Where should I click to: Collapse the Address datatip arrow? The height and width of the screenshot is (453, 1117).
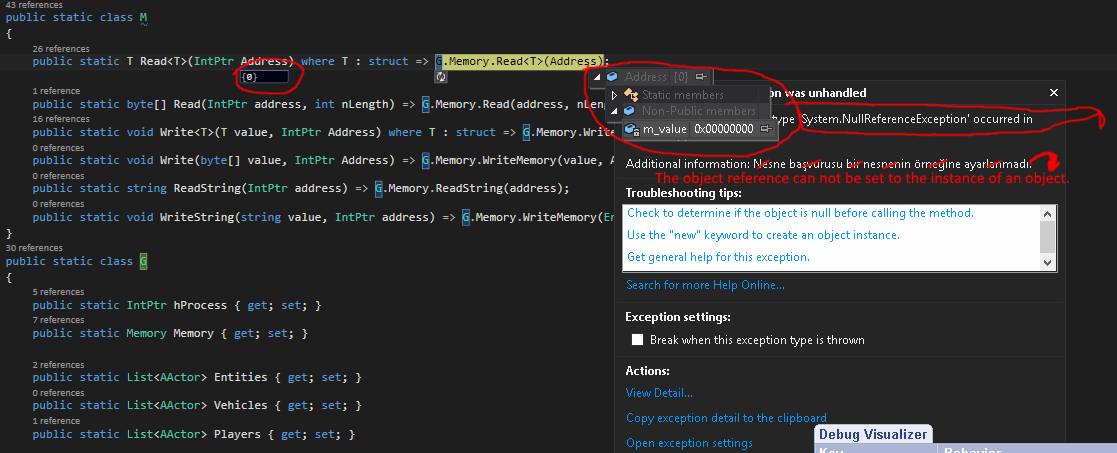point(598,77)
